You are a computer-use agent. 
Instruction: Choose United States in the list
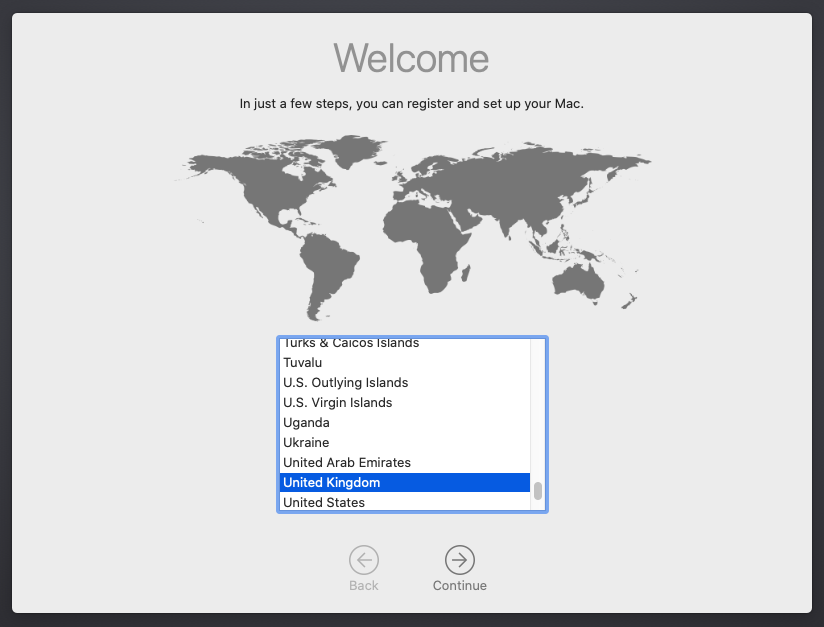point(405,501)
